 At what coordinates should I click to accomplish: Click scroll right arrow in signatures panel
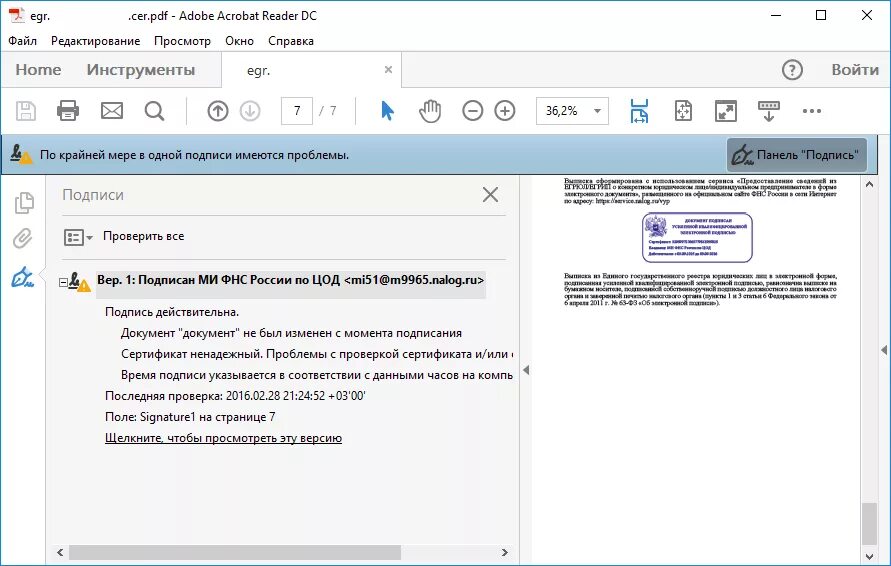click(504, 552)
